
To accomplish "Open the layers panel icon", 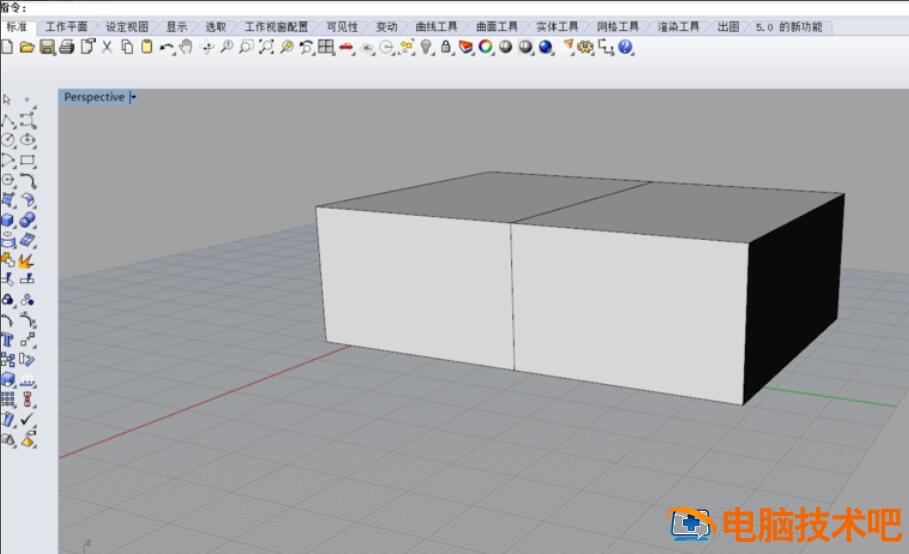I will coord(466,48).
